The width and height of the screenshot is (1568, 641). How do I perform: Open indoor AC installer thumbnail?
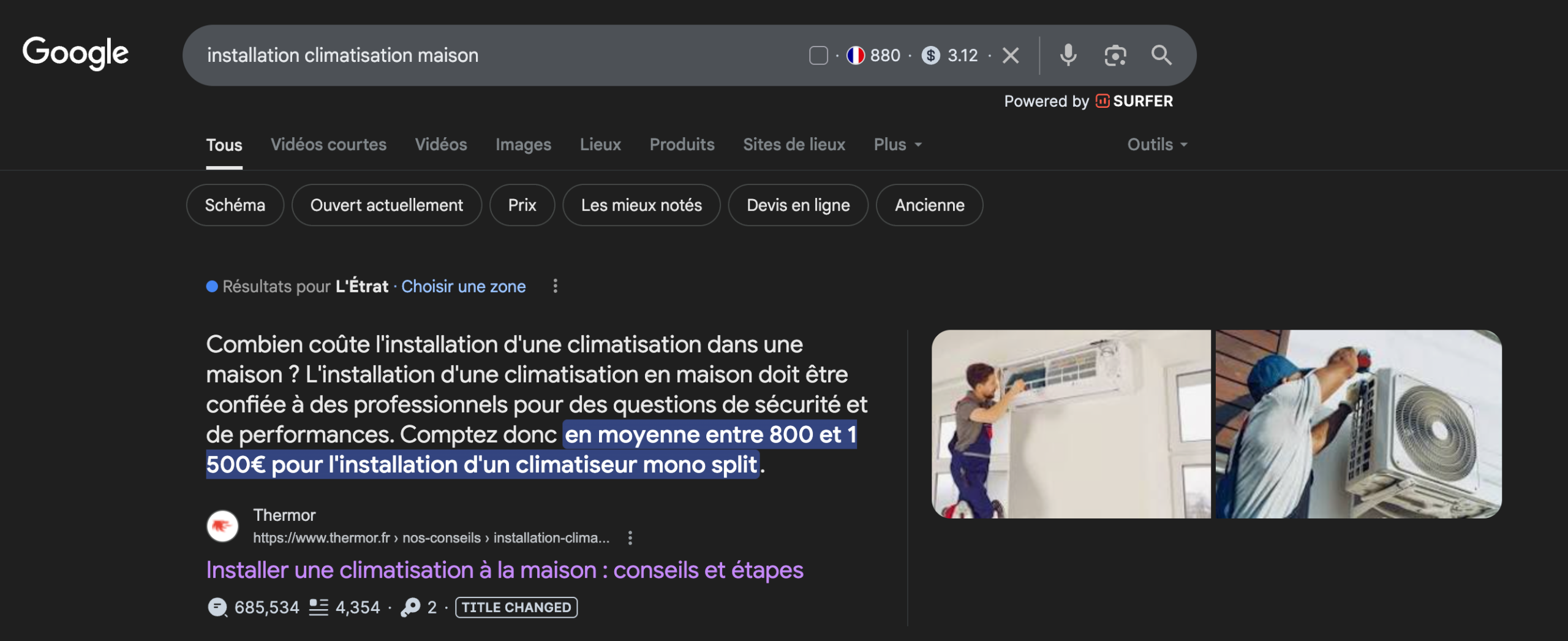click(1071, 424)
